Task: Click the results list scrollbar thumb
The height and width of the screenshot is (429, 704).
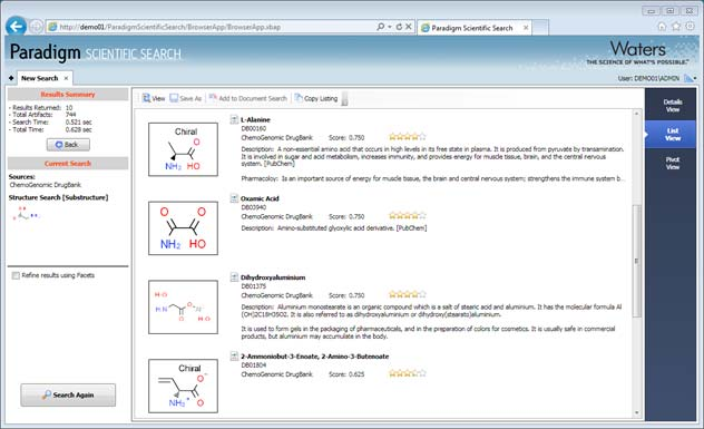Action: click(636, 261)
